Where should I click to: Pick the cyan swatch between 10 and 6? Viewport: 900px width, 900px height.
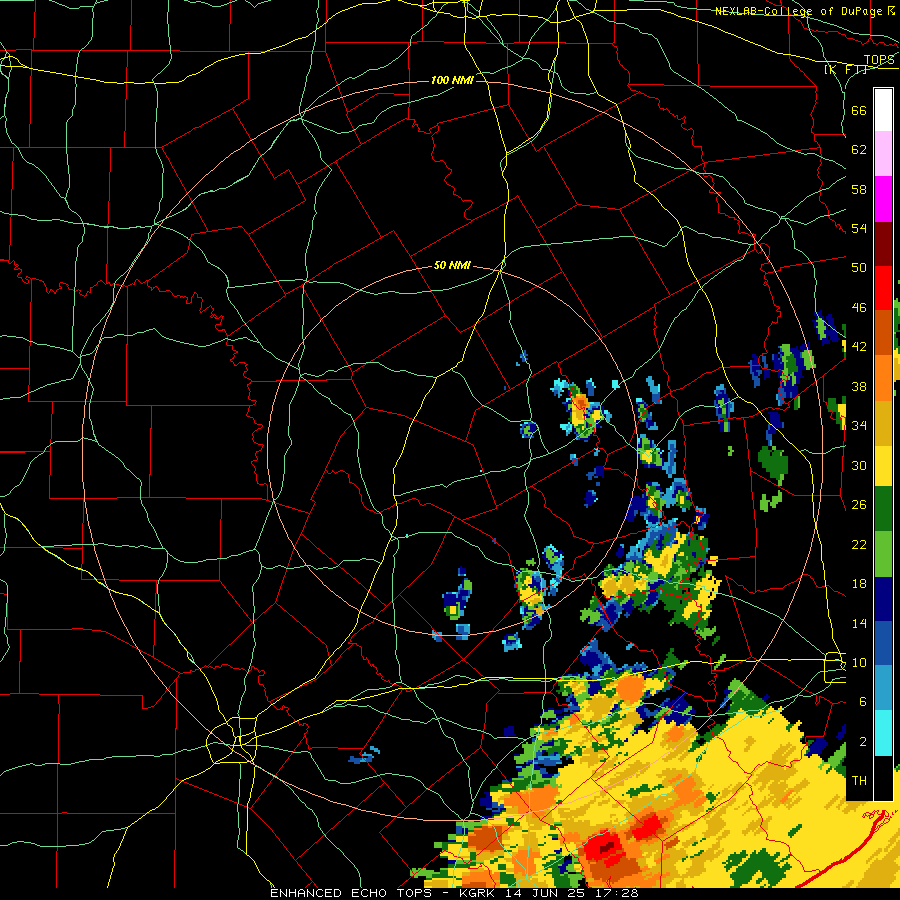(883, 732)
